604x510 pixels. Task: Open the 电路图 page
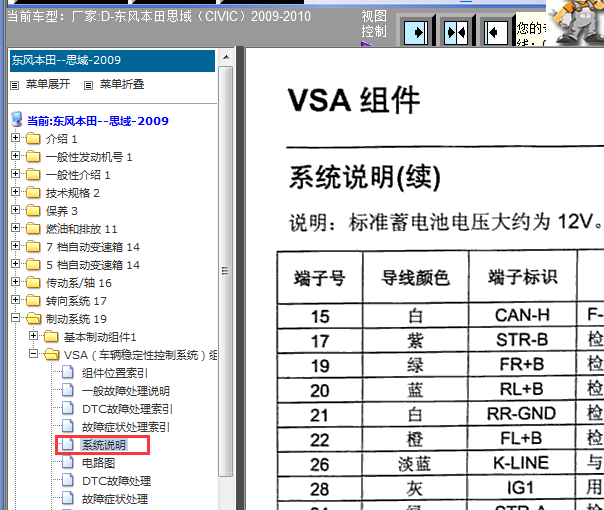point(98,463)
